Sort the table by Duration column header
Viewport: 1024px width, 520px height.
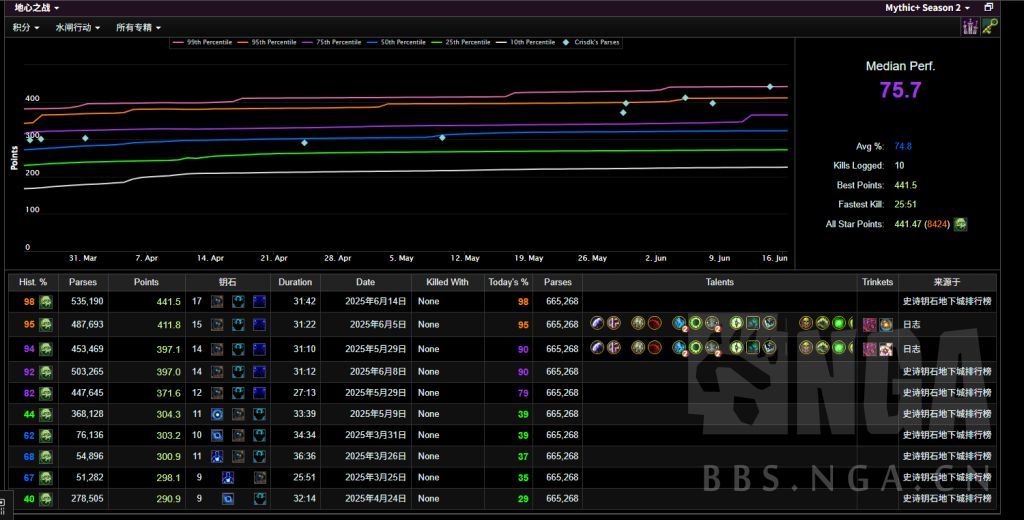click(x=295, y=282)
